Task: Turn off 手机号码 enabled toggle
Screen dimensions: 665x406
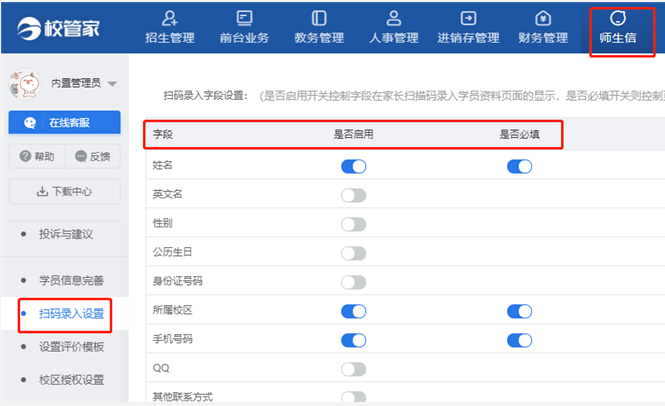Action: click(x=353, y=340)
